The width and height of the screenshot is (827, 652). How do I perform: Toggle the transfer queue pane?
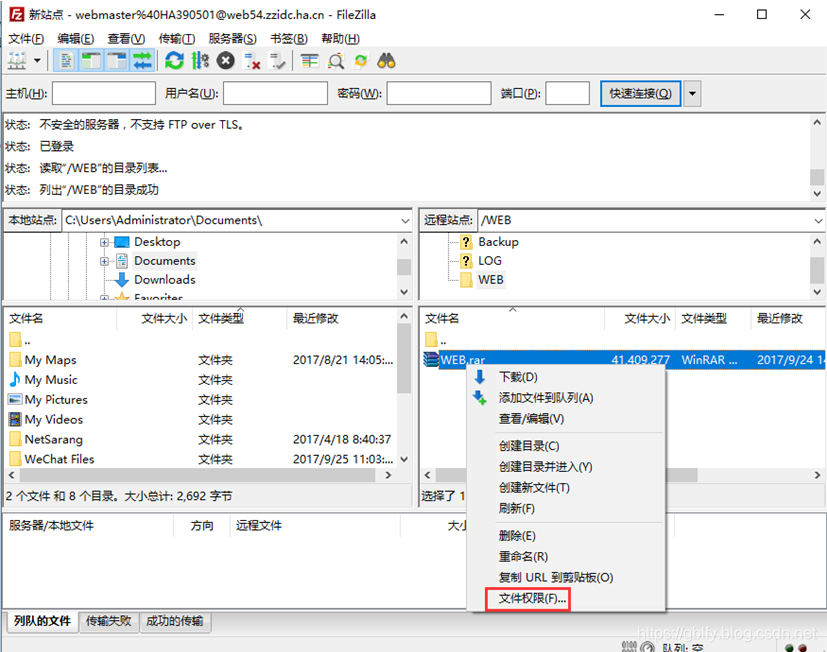[141, 61]
